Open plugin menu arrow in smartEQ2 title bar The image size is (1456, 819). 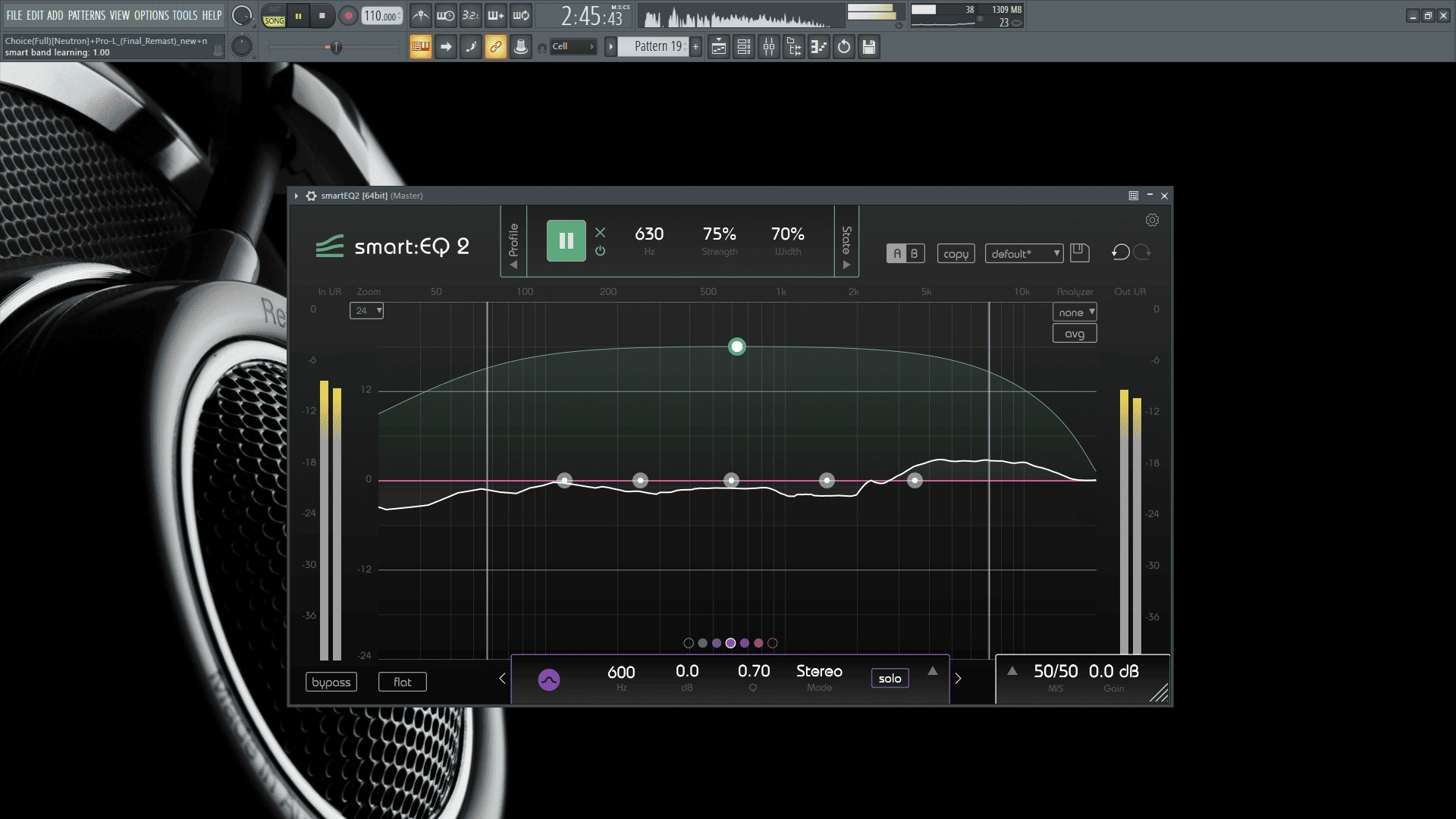297,196
